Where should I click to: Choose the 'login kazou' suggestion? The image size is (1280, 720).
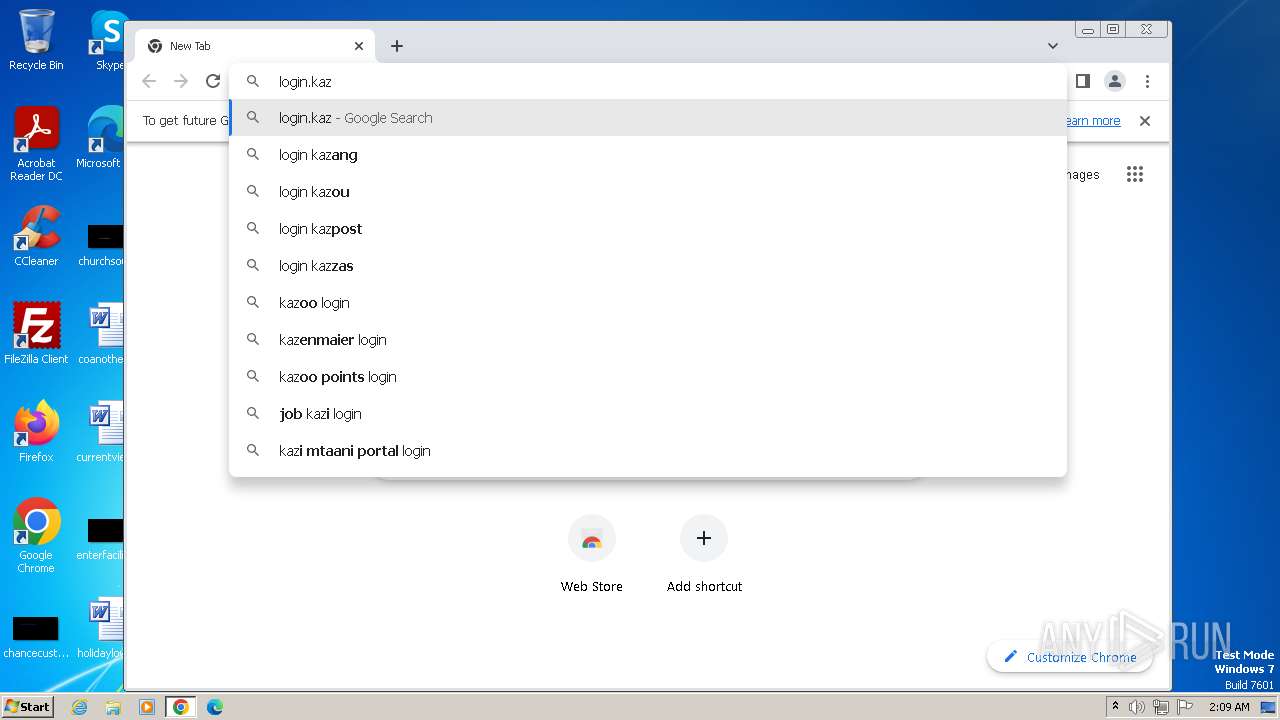pyautogui.click(x=648, y=192)
